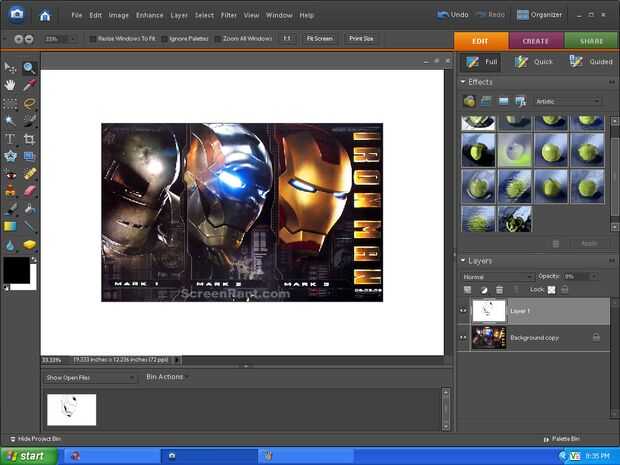This screenshot has width=620, height=465.
Task: Delete layer using the trash icon
Action: click(499, 289)
